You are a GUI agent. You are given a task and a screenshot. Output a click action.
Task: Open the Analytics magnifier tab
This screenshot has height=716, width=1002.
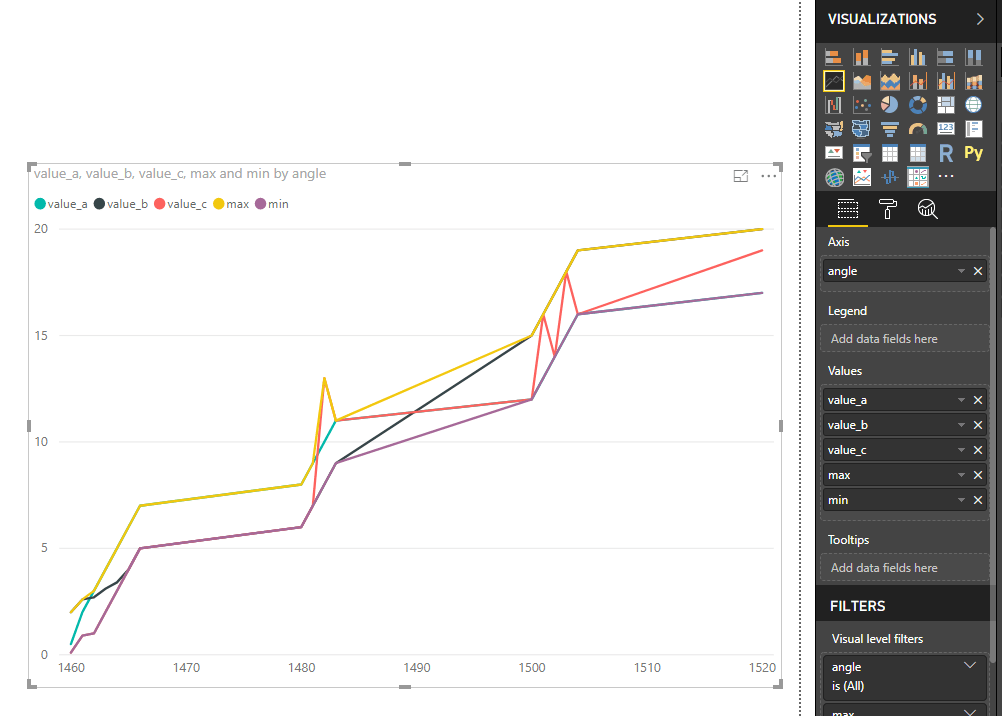[927, 209]
